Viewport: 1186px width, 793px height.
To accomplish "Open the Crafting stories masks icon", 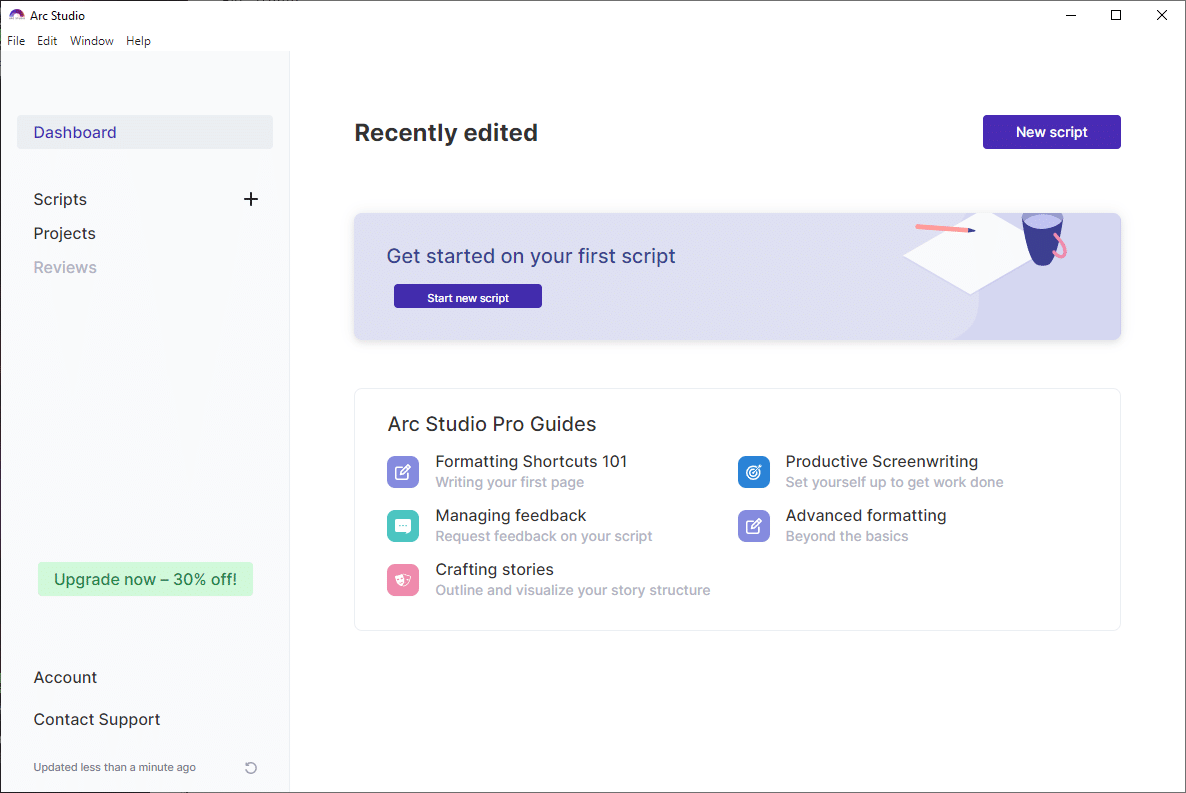I will click(x=403, y=579).
